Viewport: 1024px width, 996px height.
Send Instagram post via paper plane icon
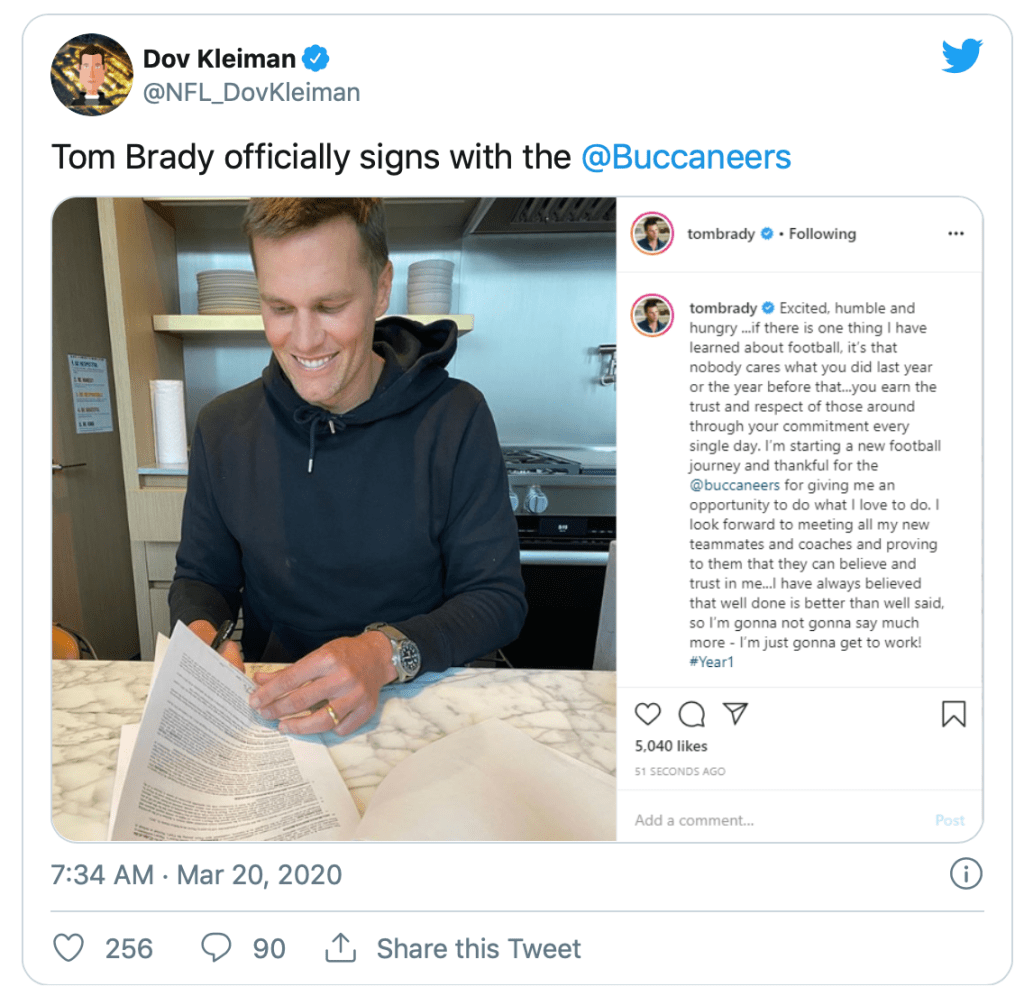pos(735,713)
